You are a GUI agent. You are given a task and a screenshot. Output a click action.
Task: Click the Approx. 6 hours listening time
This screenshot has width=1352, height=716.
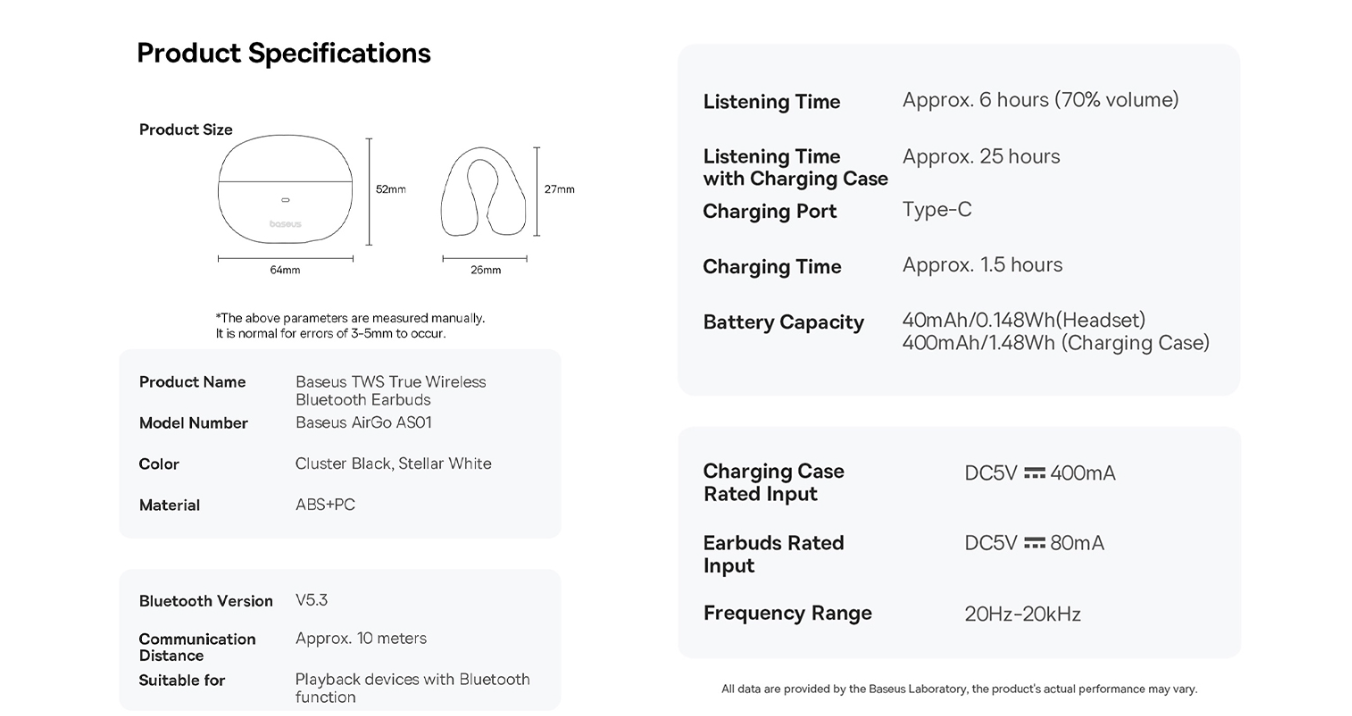click(1041, 100)
